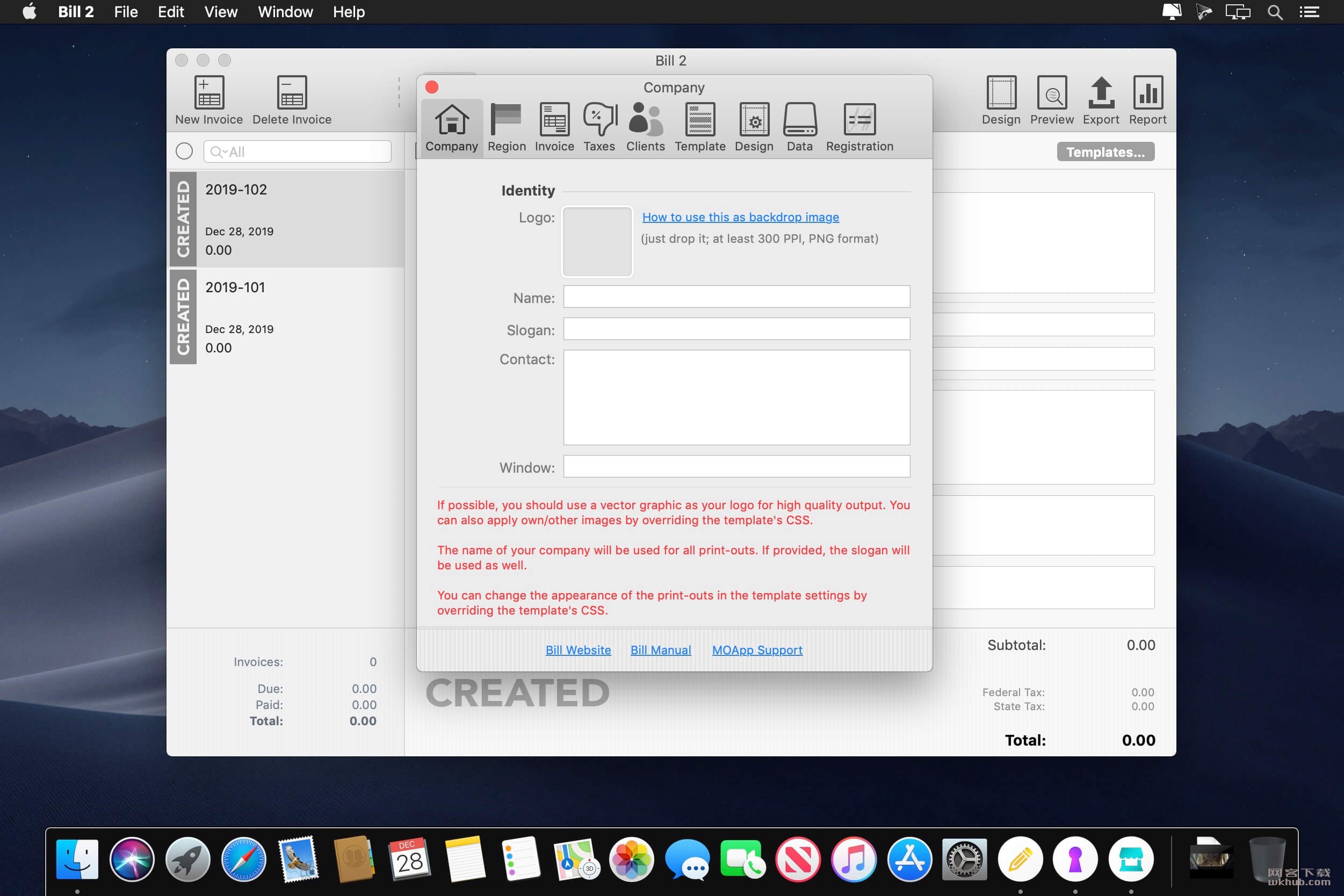Image resolution: width=1344 pixels, height=896 pixels.
Task: Open the Bill 2 application menu
Action: (x=75, y=12)
